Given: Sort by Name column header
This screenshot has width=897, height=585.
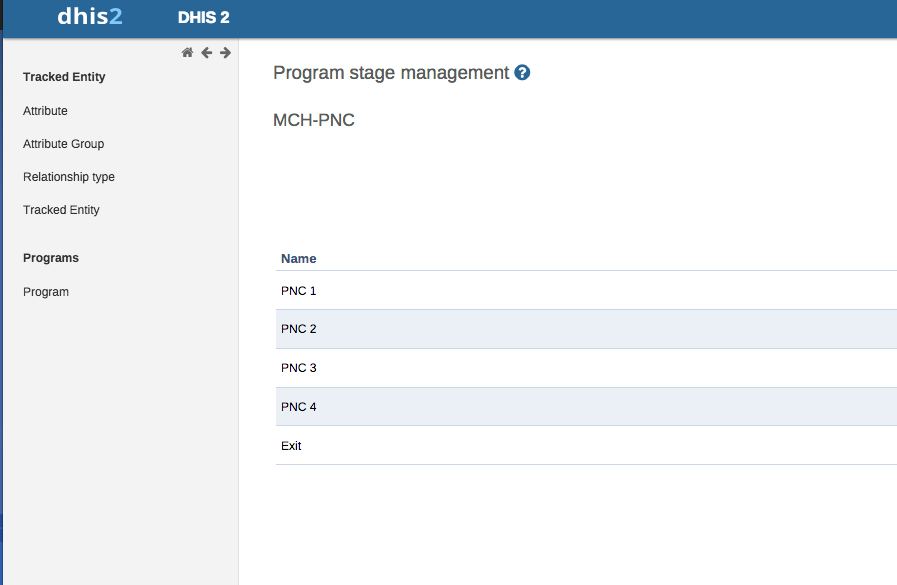Looking at the screenshot, I should [298, 259].
